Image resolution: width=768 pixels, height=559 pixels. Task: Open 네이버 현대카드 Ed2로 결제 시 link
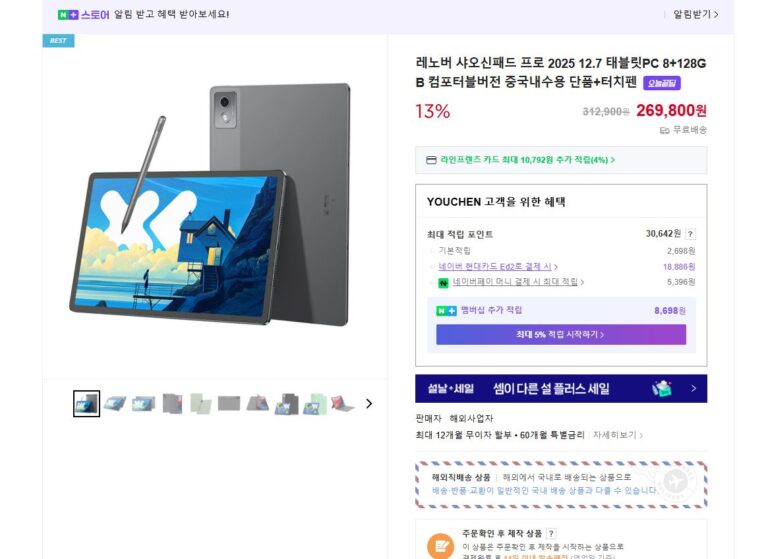coord(498,267)
